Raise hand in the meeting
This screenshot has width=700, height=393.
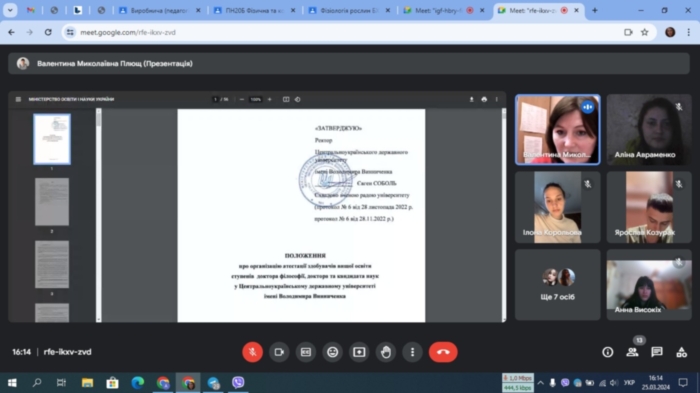tap(386, 352)
